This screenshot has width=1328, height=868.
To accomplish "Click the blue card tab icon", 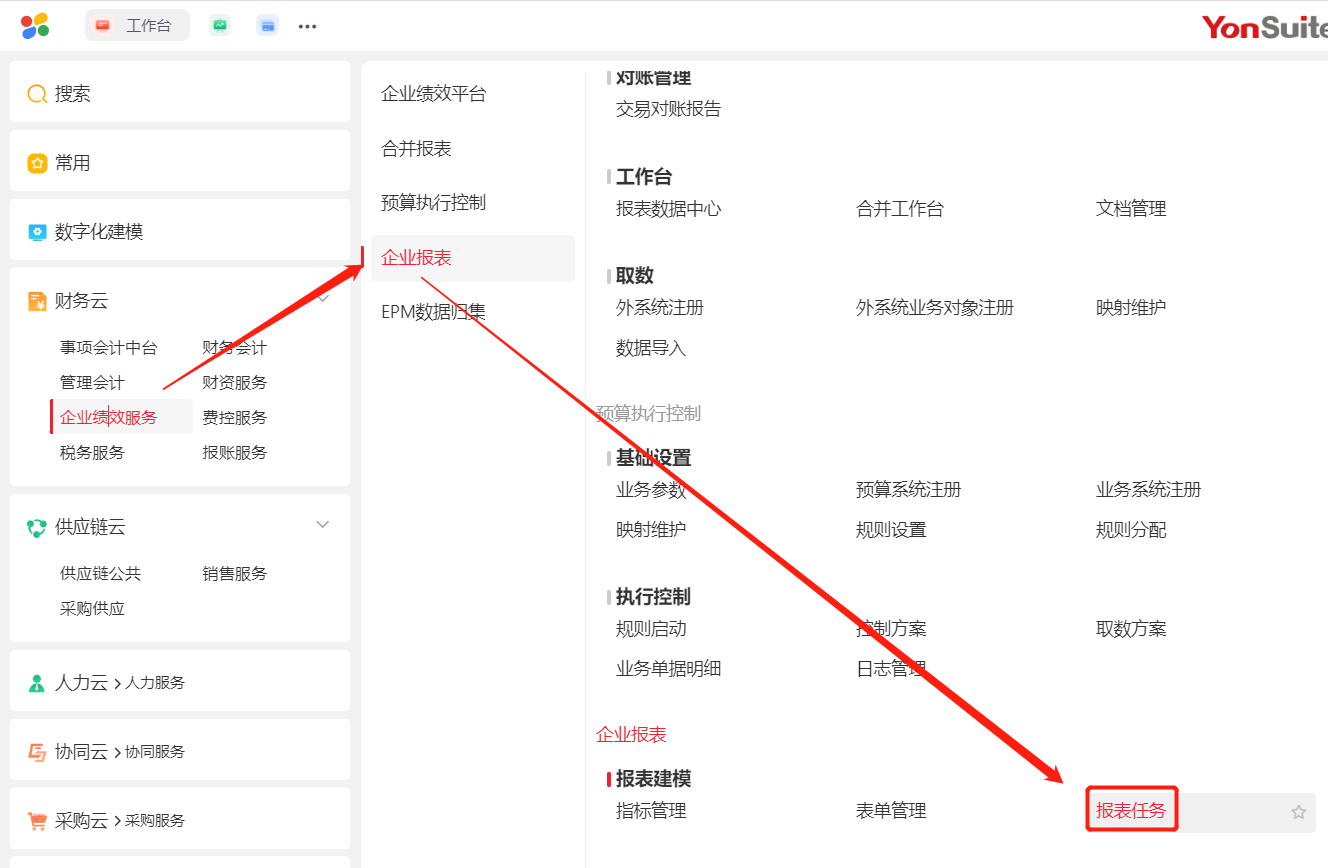I will click(x=267, y=26).
